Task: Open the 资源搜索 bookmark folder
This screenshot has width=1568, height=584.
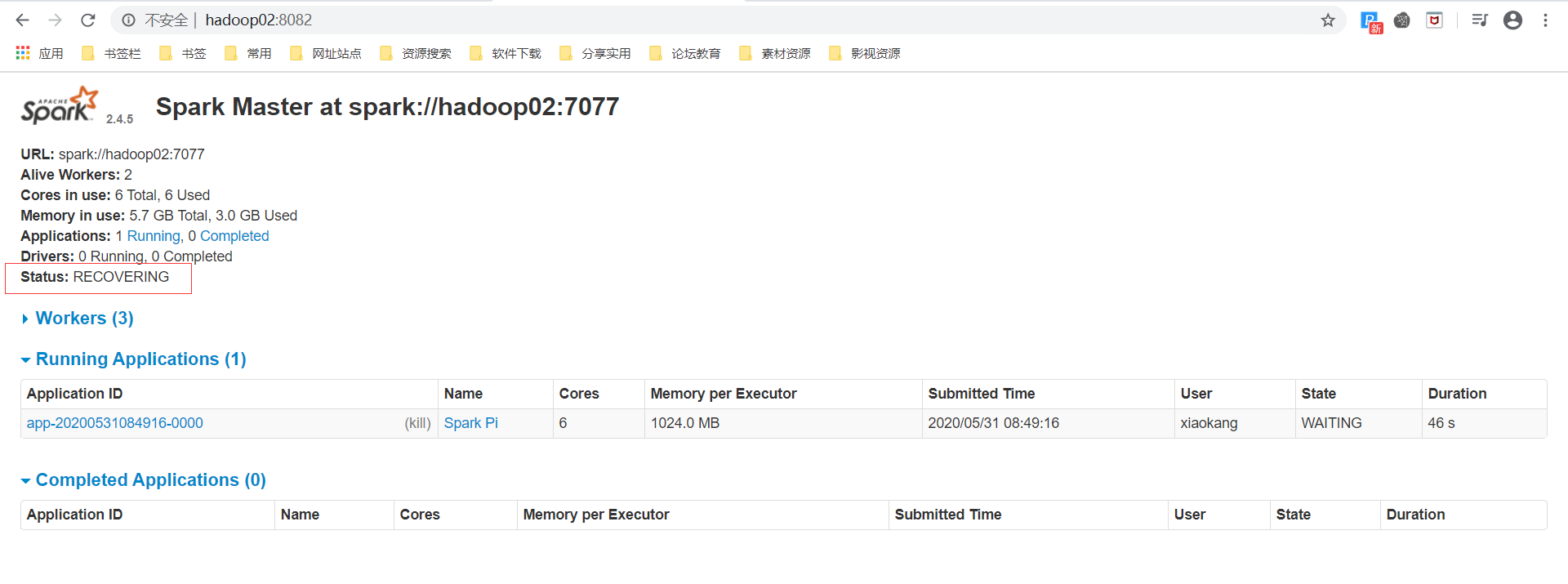Action: pos(416,53)
